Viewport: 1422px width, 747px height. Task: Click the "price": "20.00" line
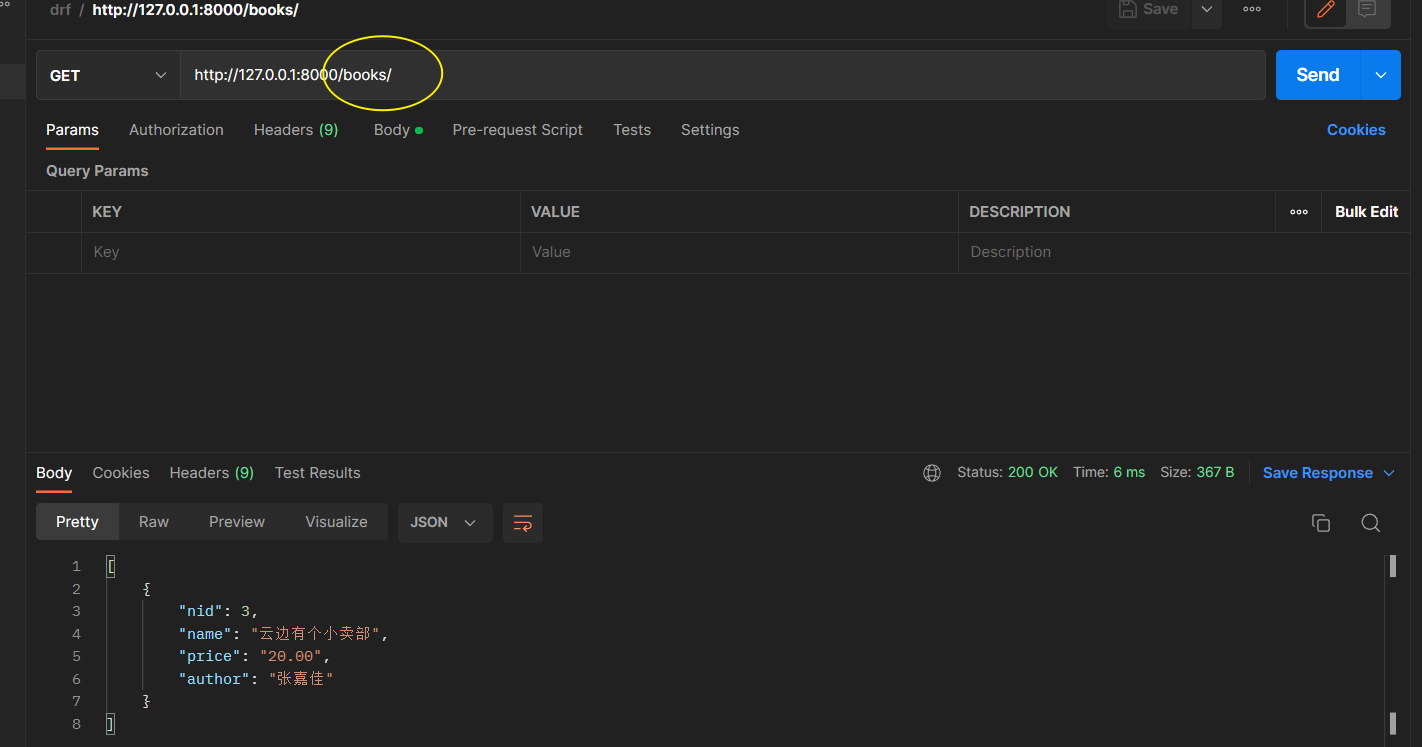(254, 657)
